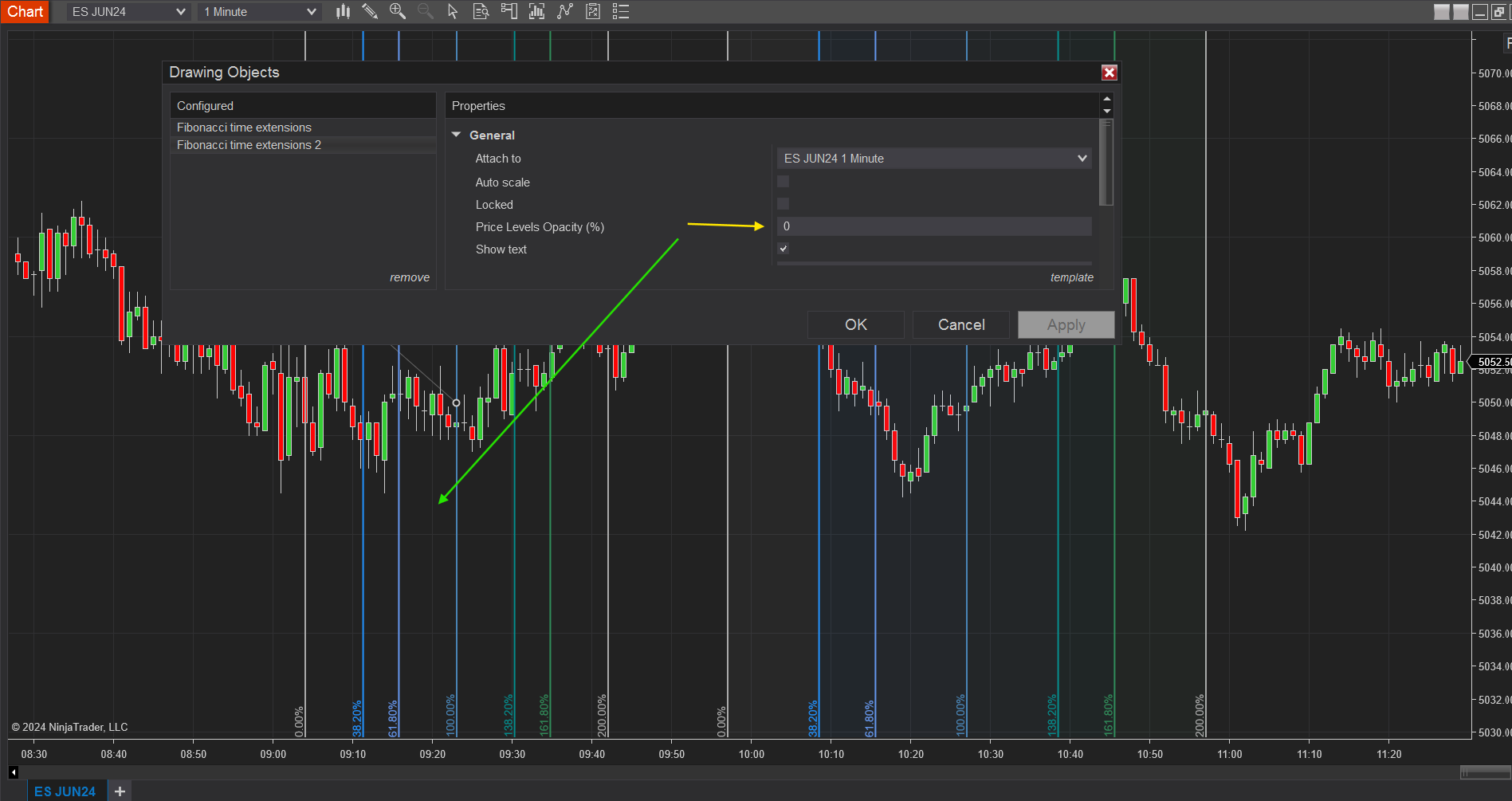Collapse the General properties section

[x=457, y=135]
